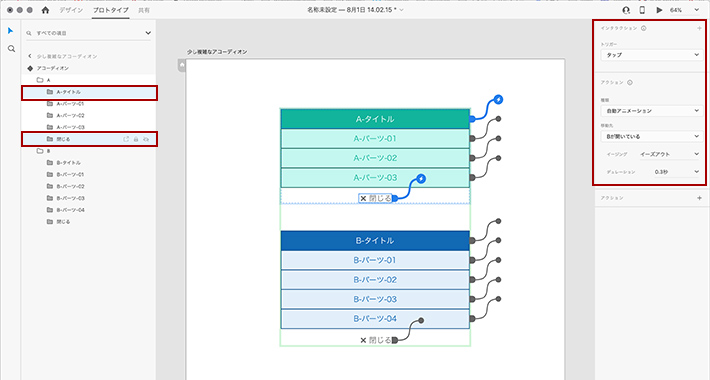Open the document title dropdown chevron
Image resolution: width=710 pixels, height=380 pixels.
click(402, 10)
